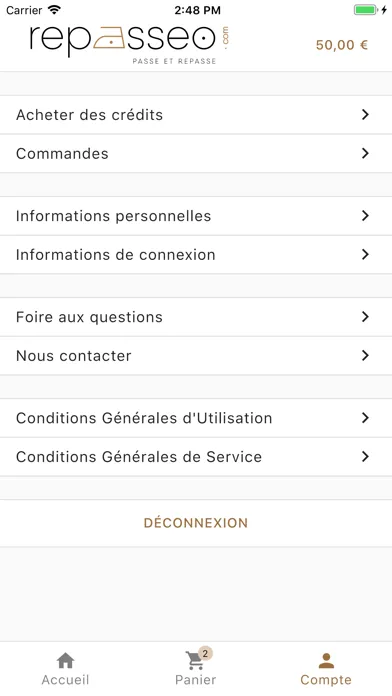Select Nous contacter

(x=196, y=356)
